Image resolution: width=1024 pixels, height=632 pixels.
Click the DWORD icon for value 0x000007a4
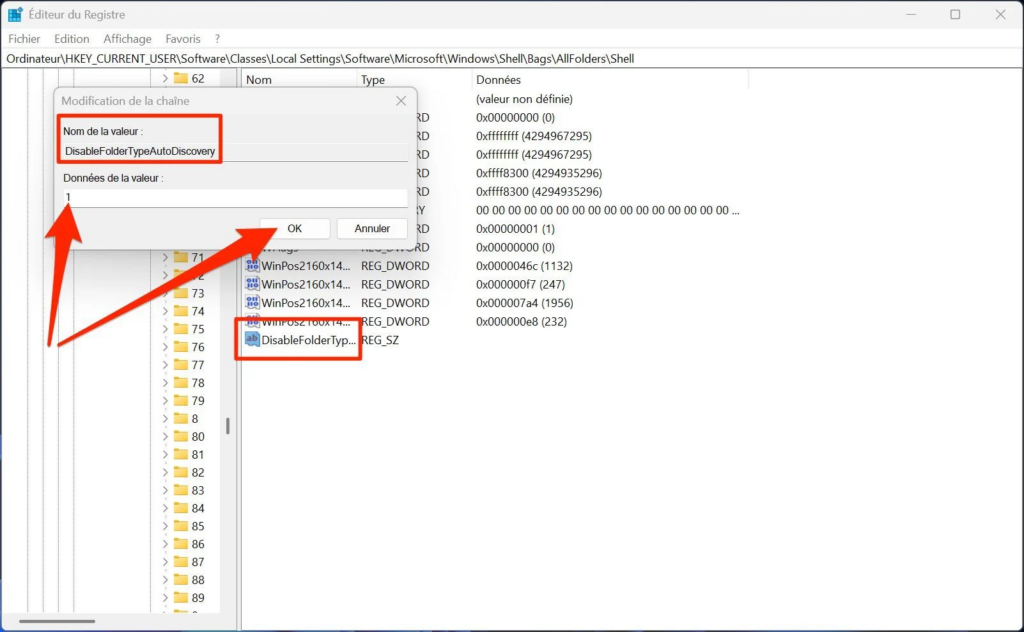tap(252, 303)
